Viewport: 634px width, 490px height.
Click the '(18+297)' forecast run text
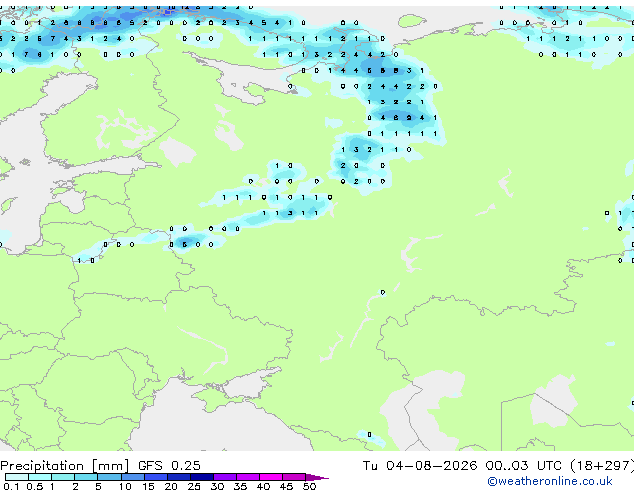602,466
